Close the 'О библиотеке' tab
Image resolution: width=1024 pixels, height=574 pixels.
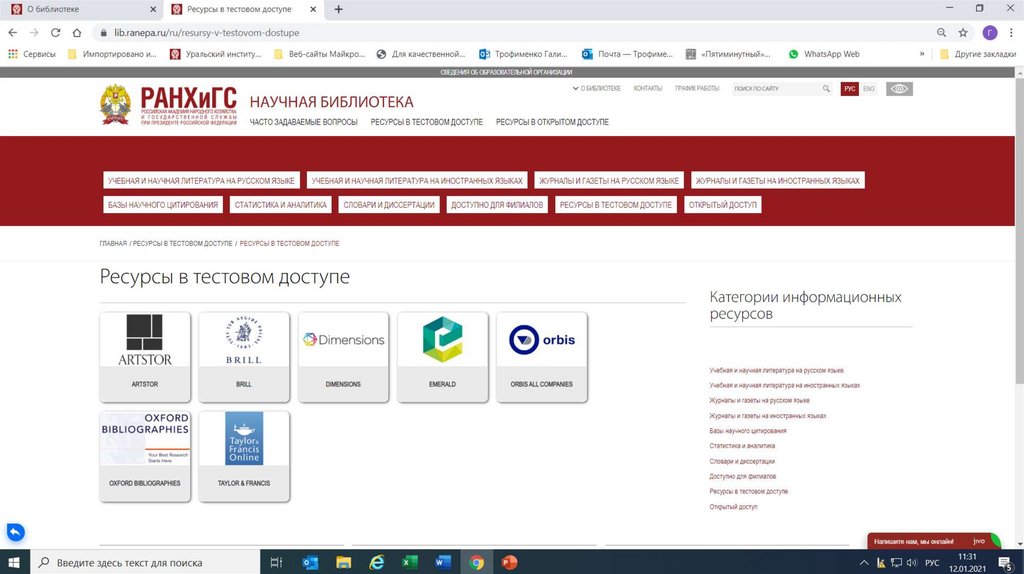153,9
